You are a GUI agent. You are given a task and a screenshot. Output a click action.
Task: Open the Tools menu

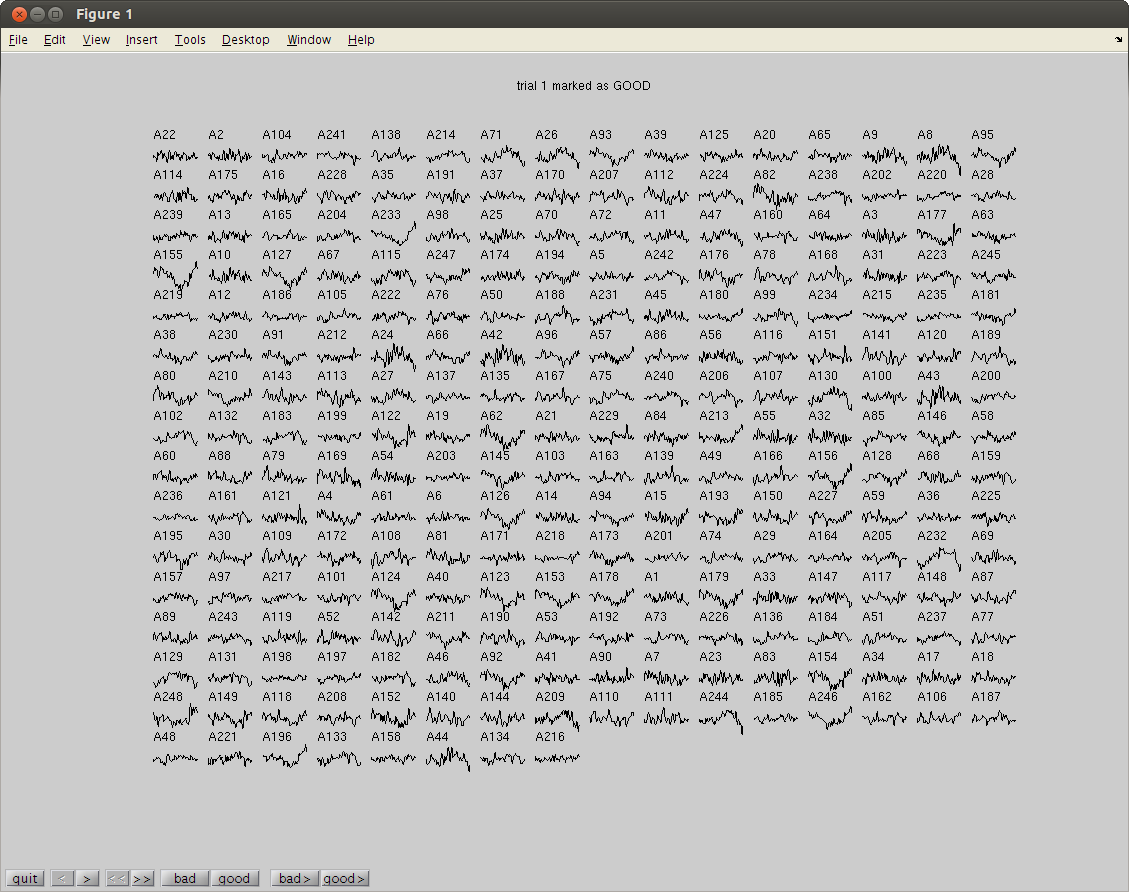[x=189, y=40]
